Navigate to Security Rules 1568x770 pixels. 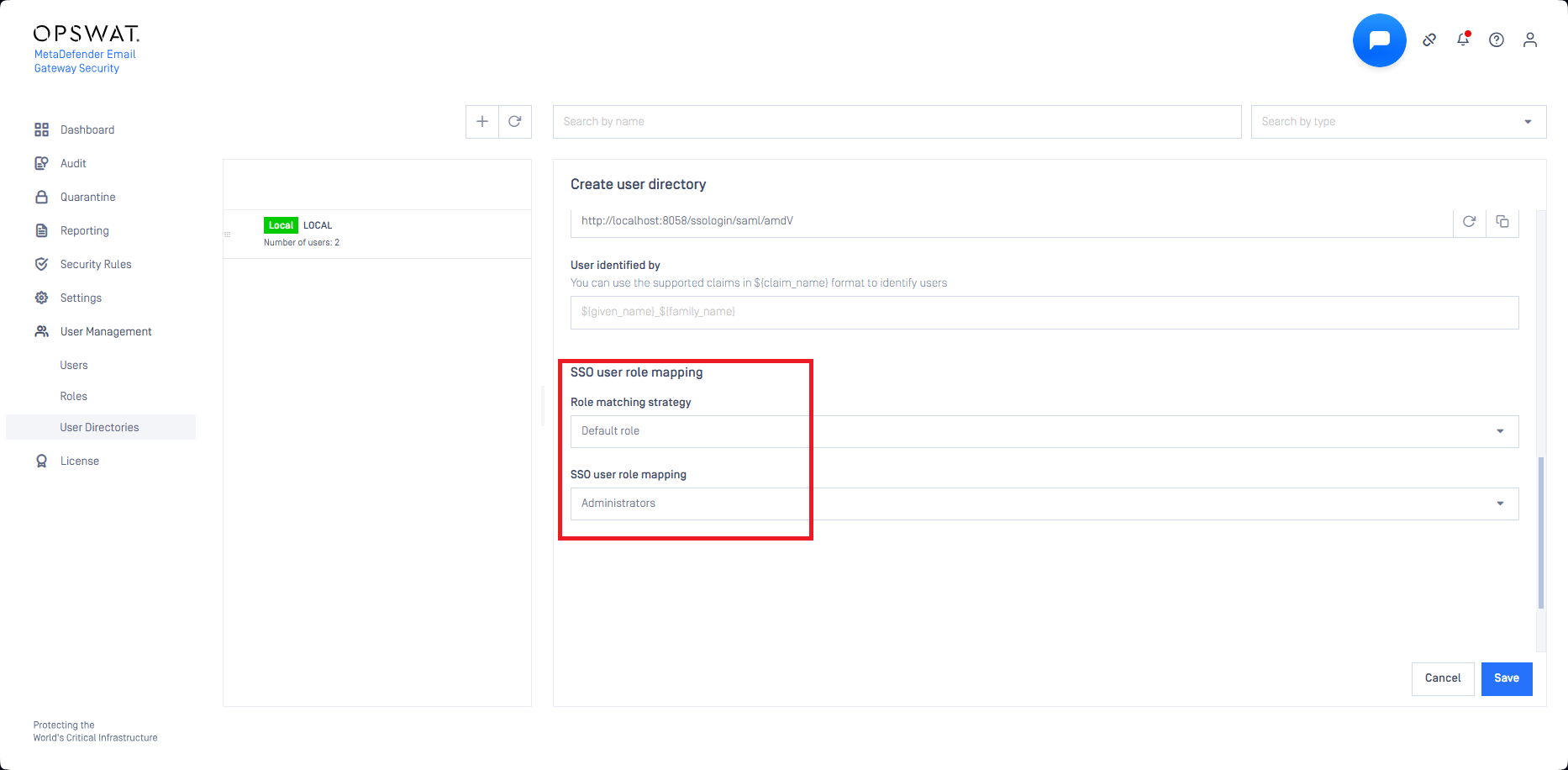pos(96,265)
